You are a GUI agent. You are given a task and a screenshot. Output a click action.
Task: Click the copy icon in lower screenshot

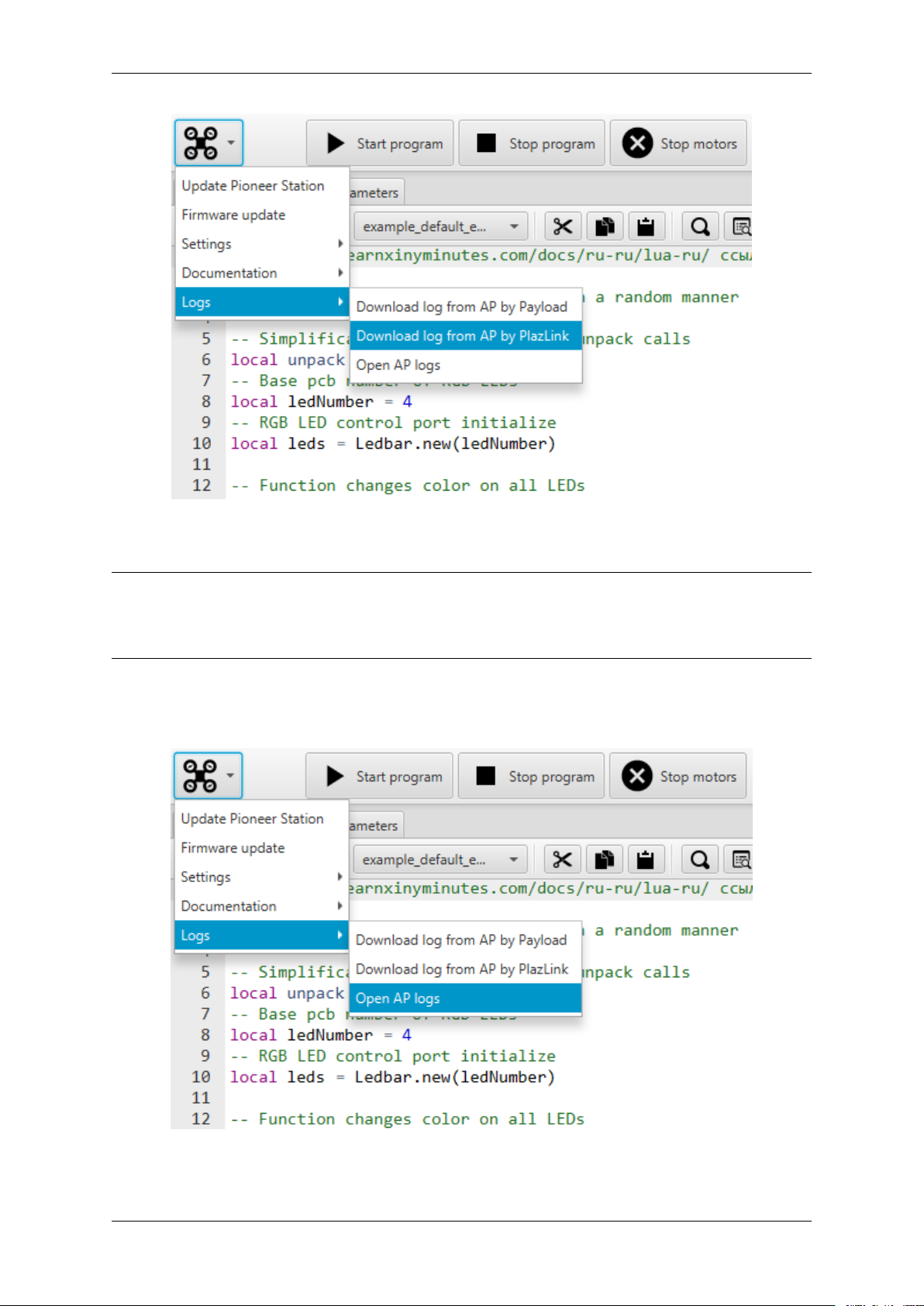[604, 860]
